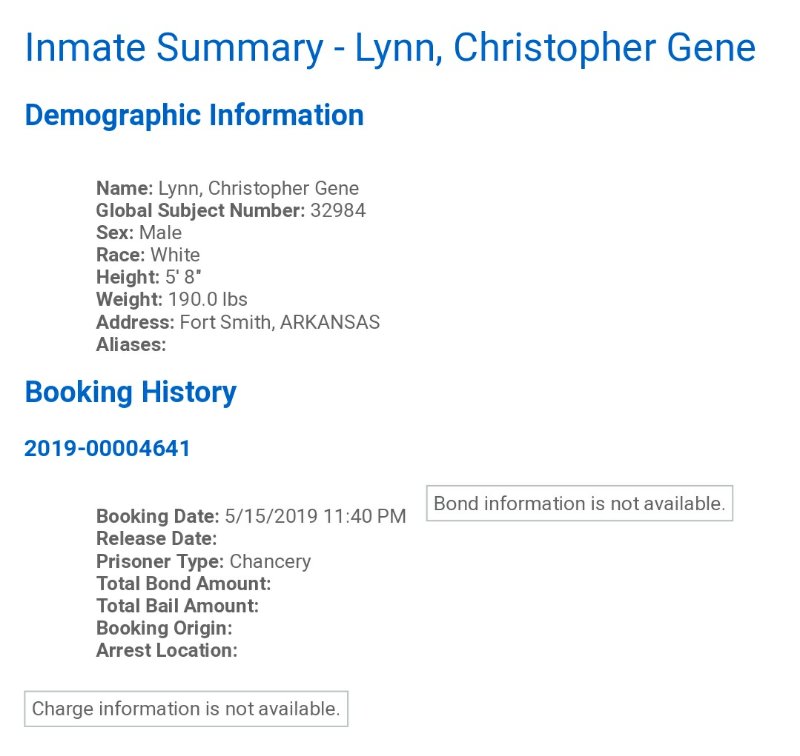Click the Address Fort Smith, ARKANSAS

pos(280,322)
